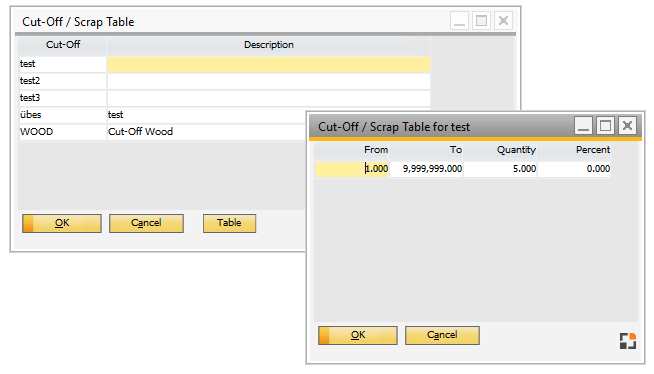The height and width of the screenshot is (374, 654).
Task: Click OK in the back Cut-Off / Scrap Table window
Action: tap(62, 223)
